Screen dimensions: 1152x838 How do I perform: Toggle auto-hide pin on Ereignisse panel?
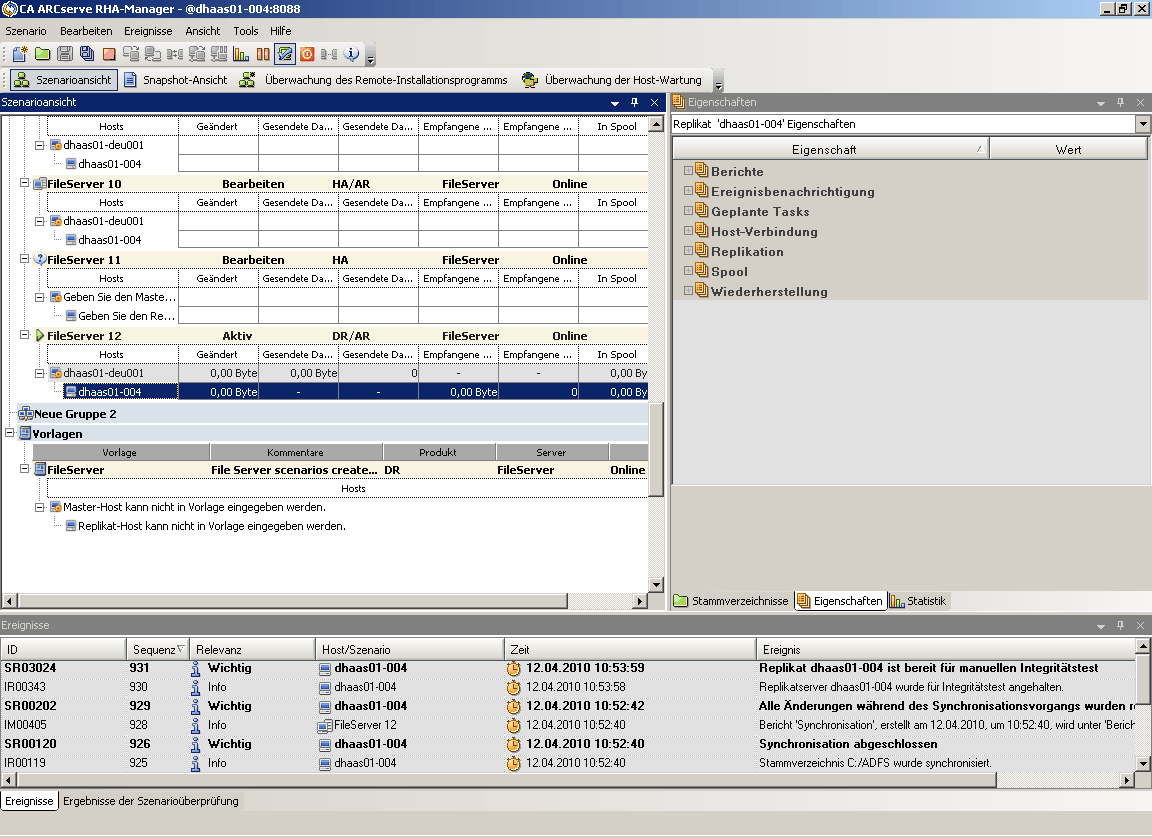(x=1120, y=625)
